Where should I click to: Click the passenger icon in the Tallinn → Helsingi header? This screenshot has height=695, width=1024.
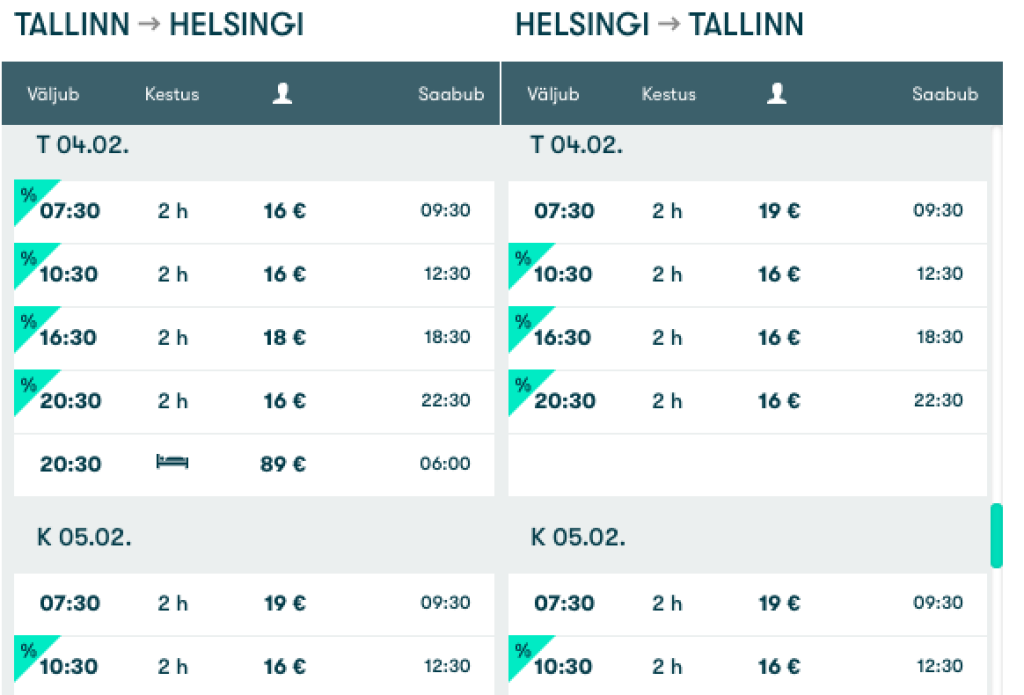click(x=283, y=94)
